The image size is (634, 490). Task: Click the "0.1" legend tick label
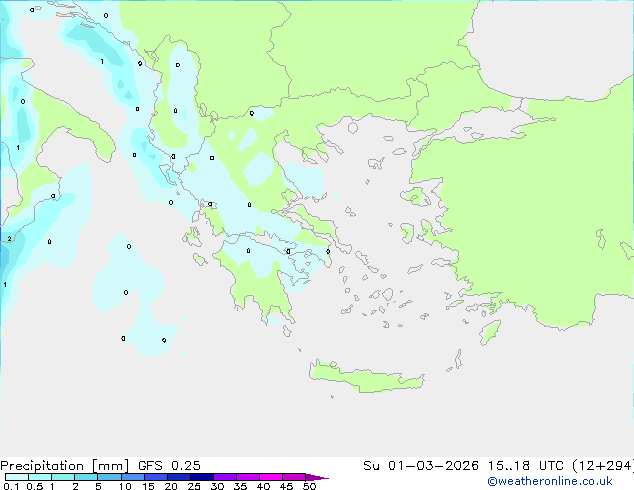pos(11,486)
